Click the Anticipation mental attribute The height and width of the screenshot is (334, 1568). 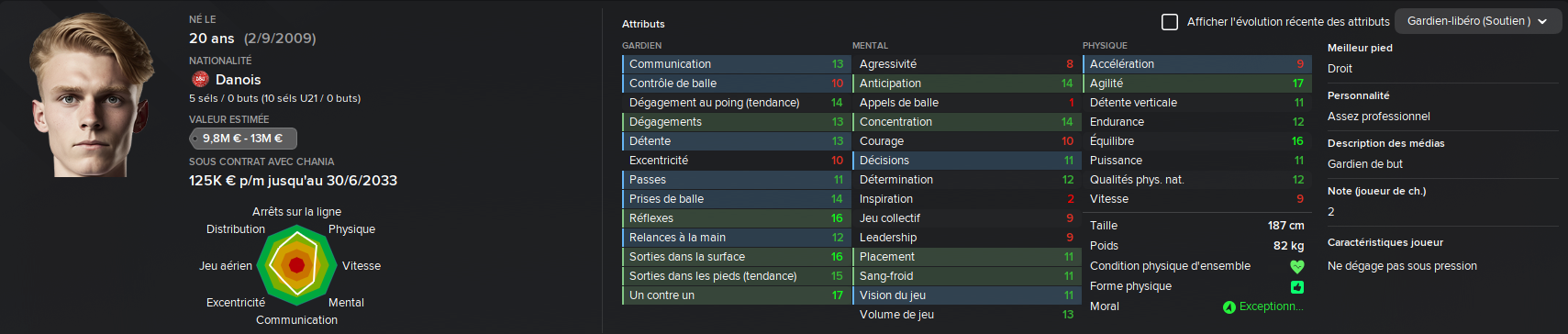[x=965, y=83]
